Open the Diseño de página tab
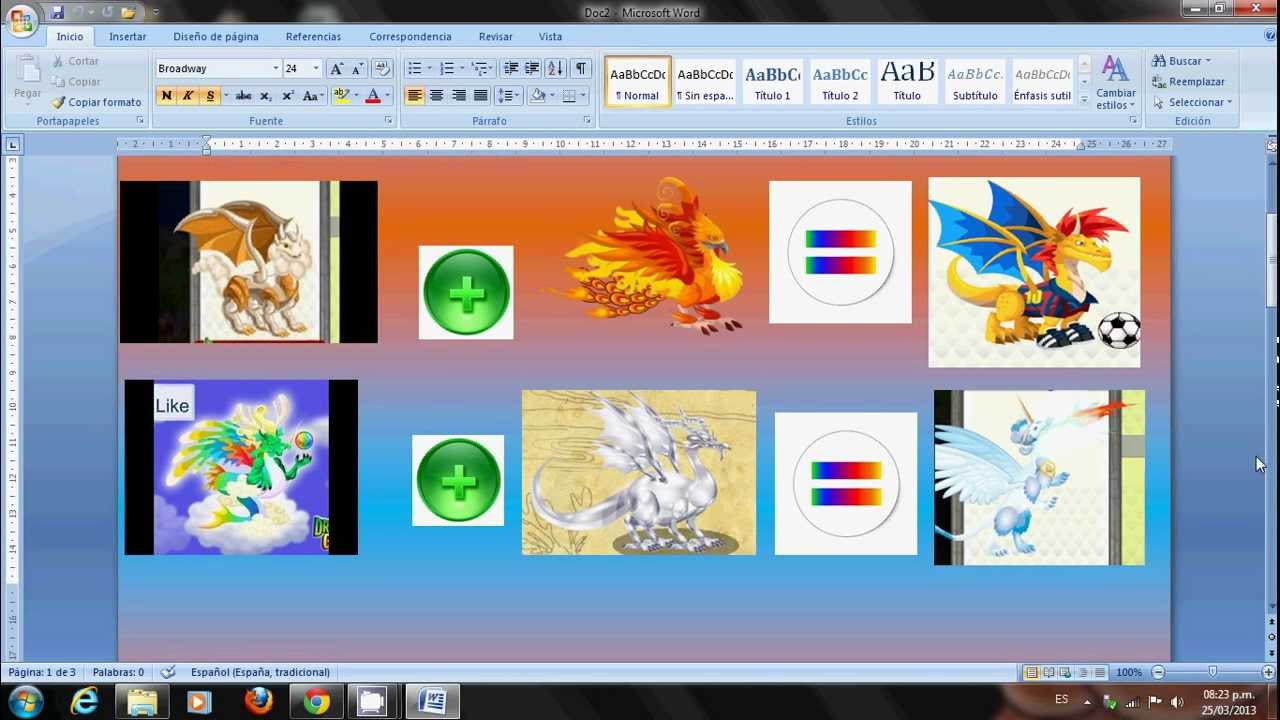1280x720 pixels. point(216,36)
